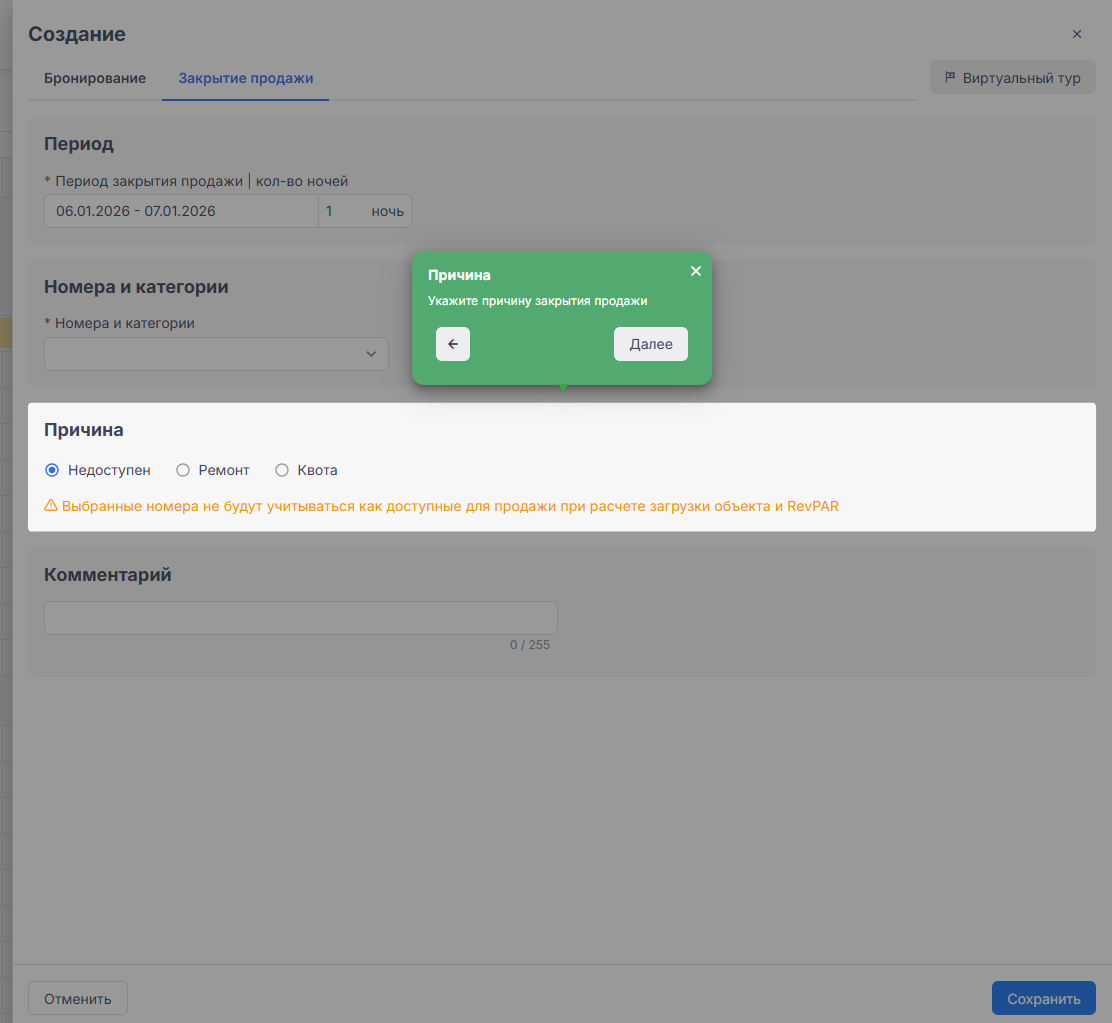Click the orange warning triangle icon
This screenshot has width=1112, height=1023.
(x=51, y=506)
